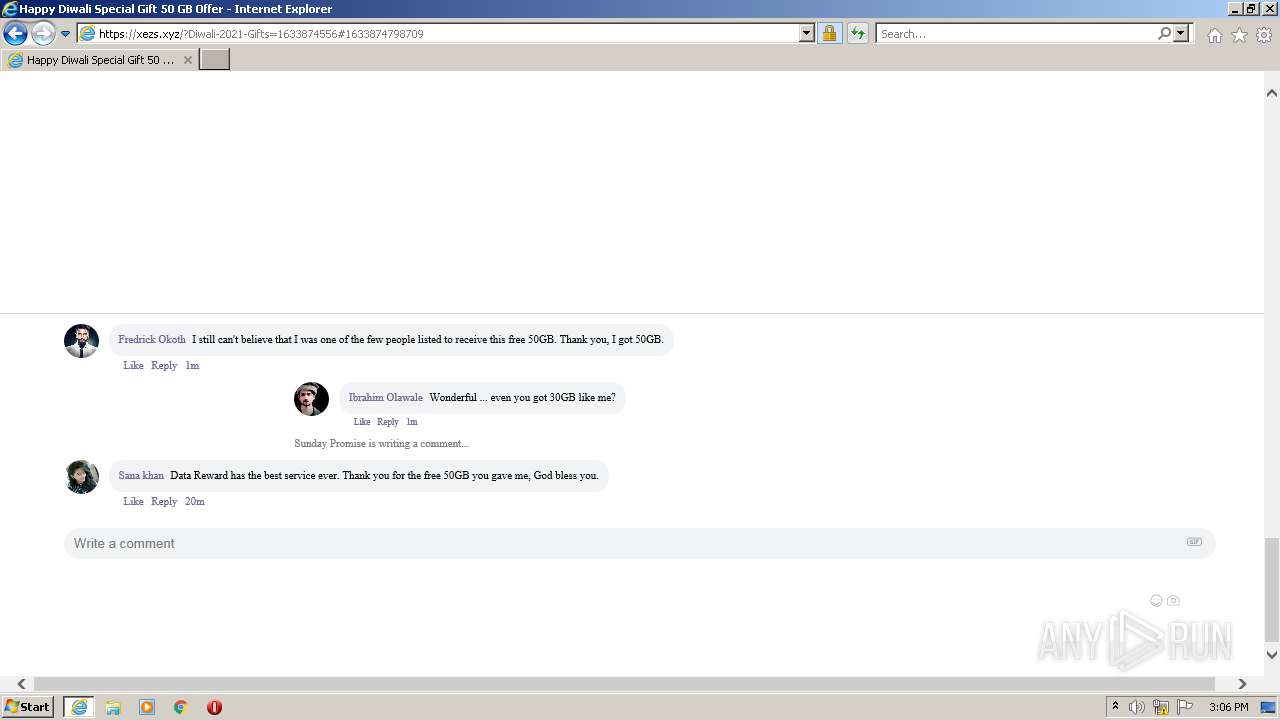Click the 1m timestamp on Fredrick's comment

pyautogui.click(x=192, y=366)
